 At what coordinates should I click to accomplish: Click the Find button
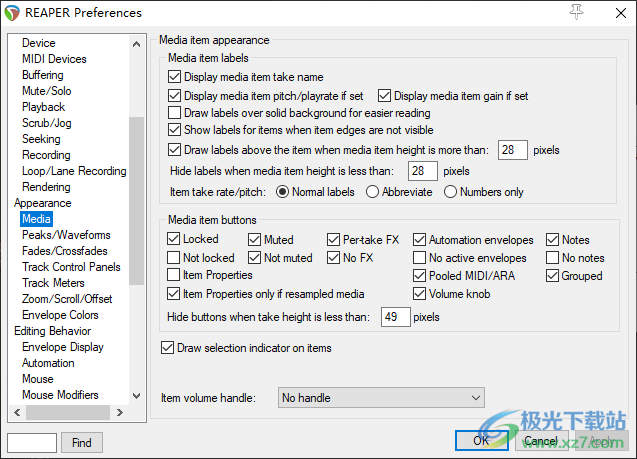coord(82,442)
